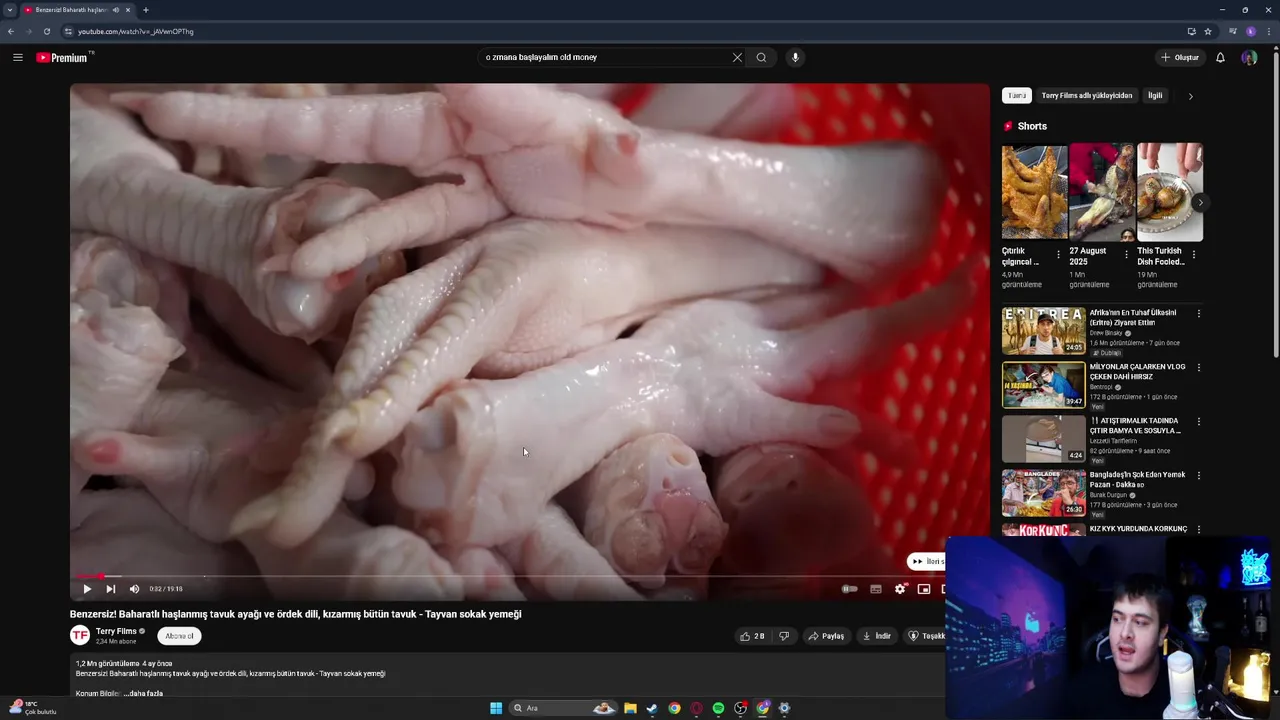Open the Çıtırlık çılgınca short thumbnail

pyautogui.click(x=1034, y=192)
